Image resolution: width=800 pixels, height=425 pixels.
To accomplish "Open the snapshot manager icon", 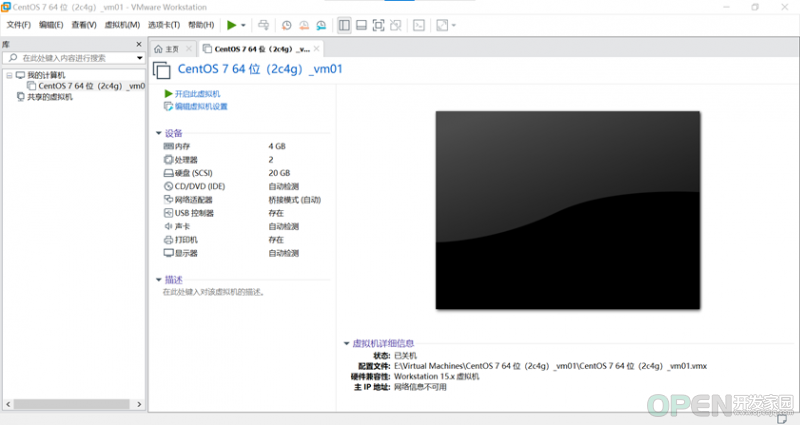I will pos(321,25).
